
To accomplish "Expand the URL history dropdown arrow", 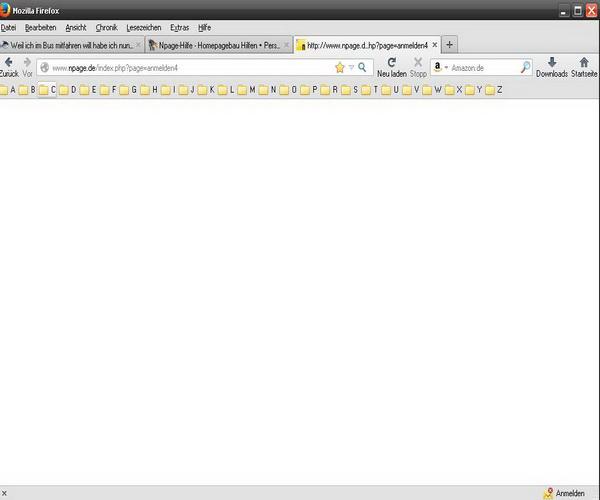I will (350, 67).
